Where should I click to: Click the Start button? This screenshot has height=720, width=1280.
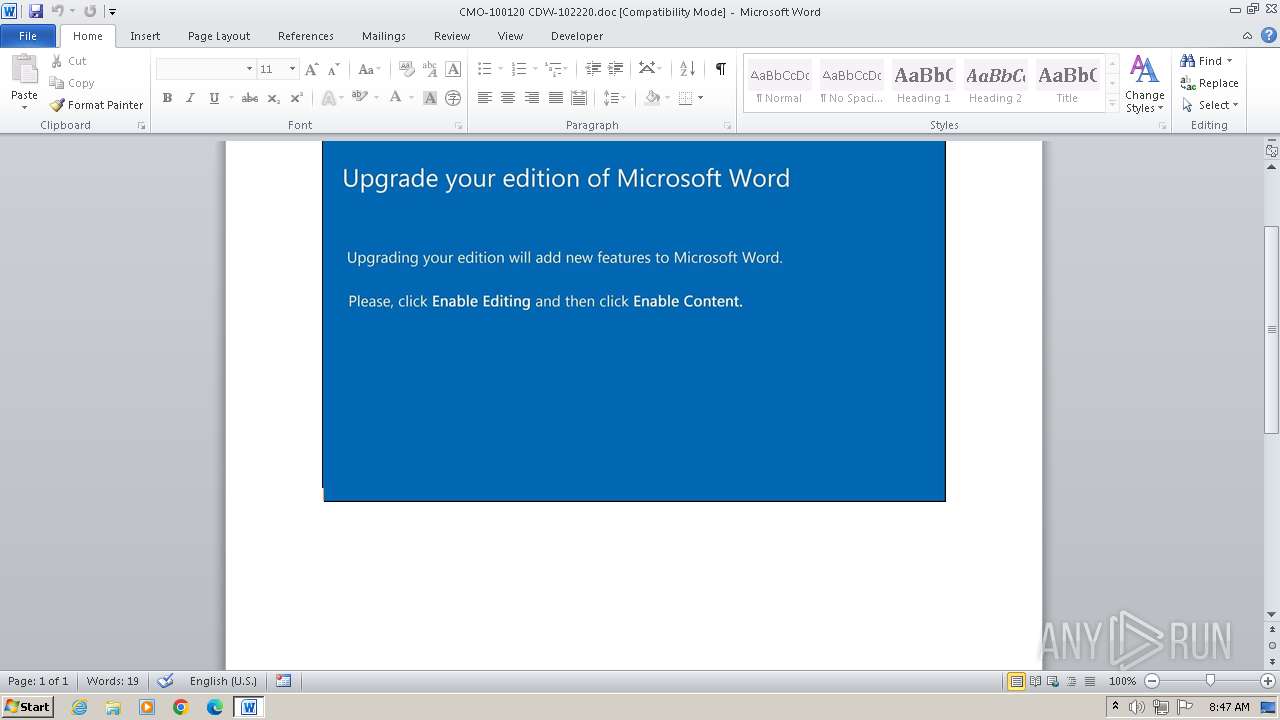pos(27,707)
